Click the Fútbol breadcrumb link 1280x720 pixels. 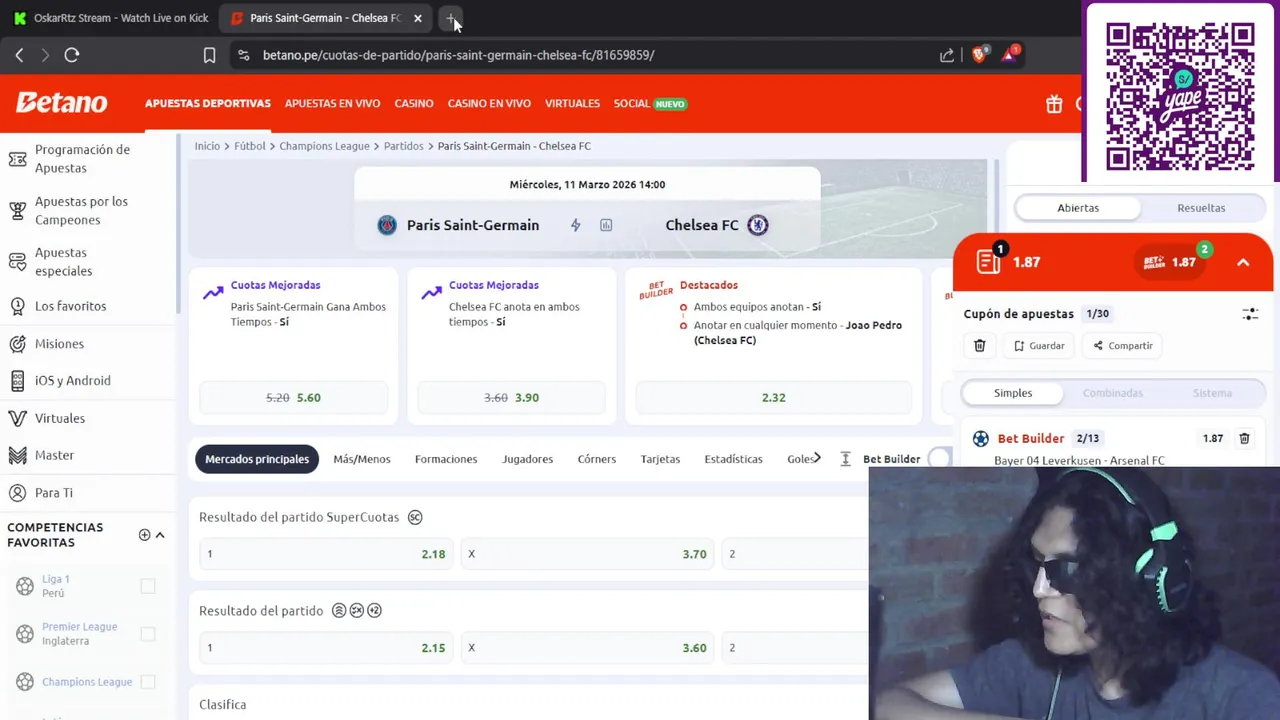tap(250, 146)
